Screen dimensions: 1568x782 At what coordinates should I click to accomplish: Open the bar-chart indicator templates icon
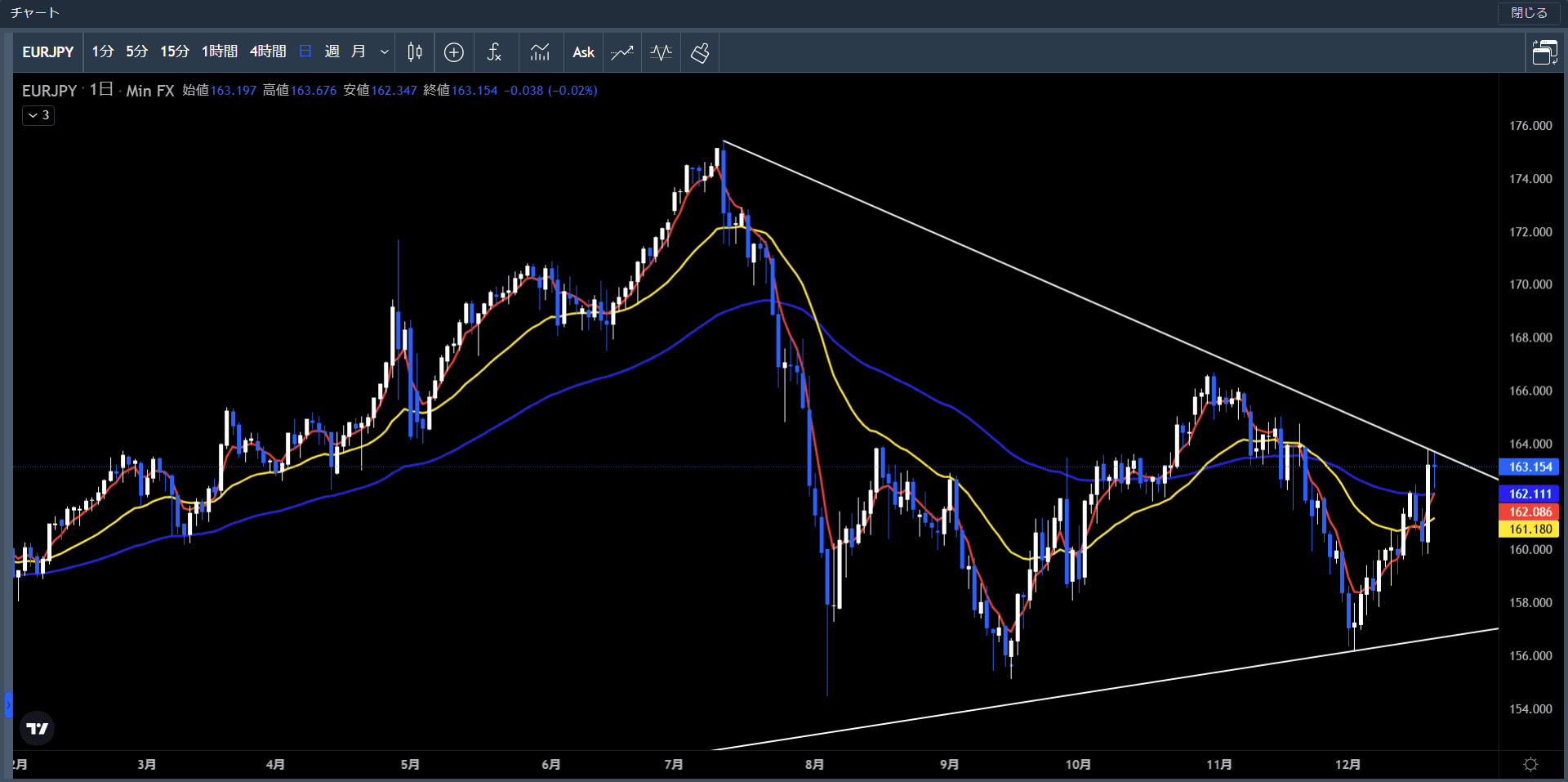tap(540, 52)
